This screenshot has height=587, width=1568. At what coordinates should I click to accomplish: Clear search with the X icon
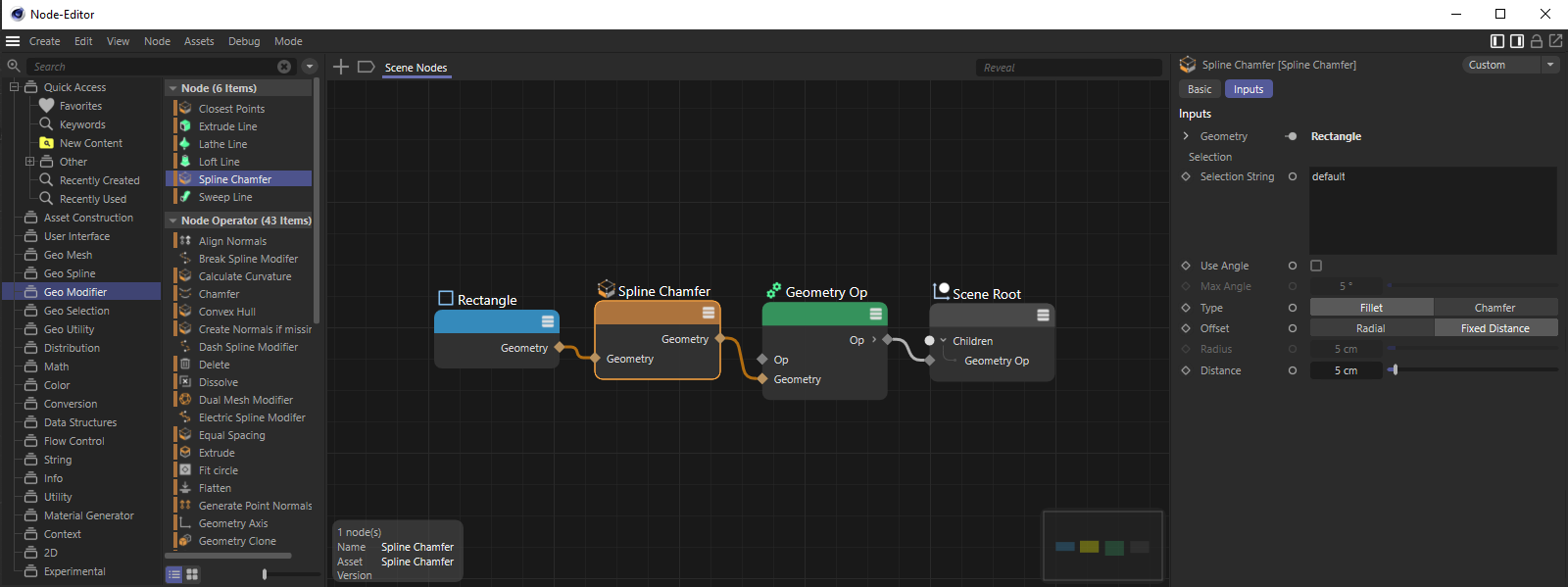tap(284, 67)
